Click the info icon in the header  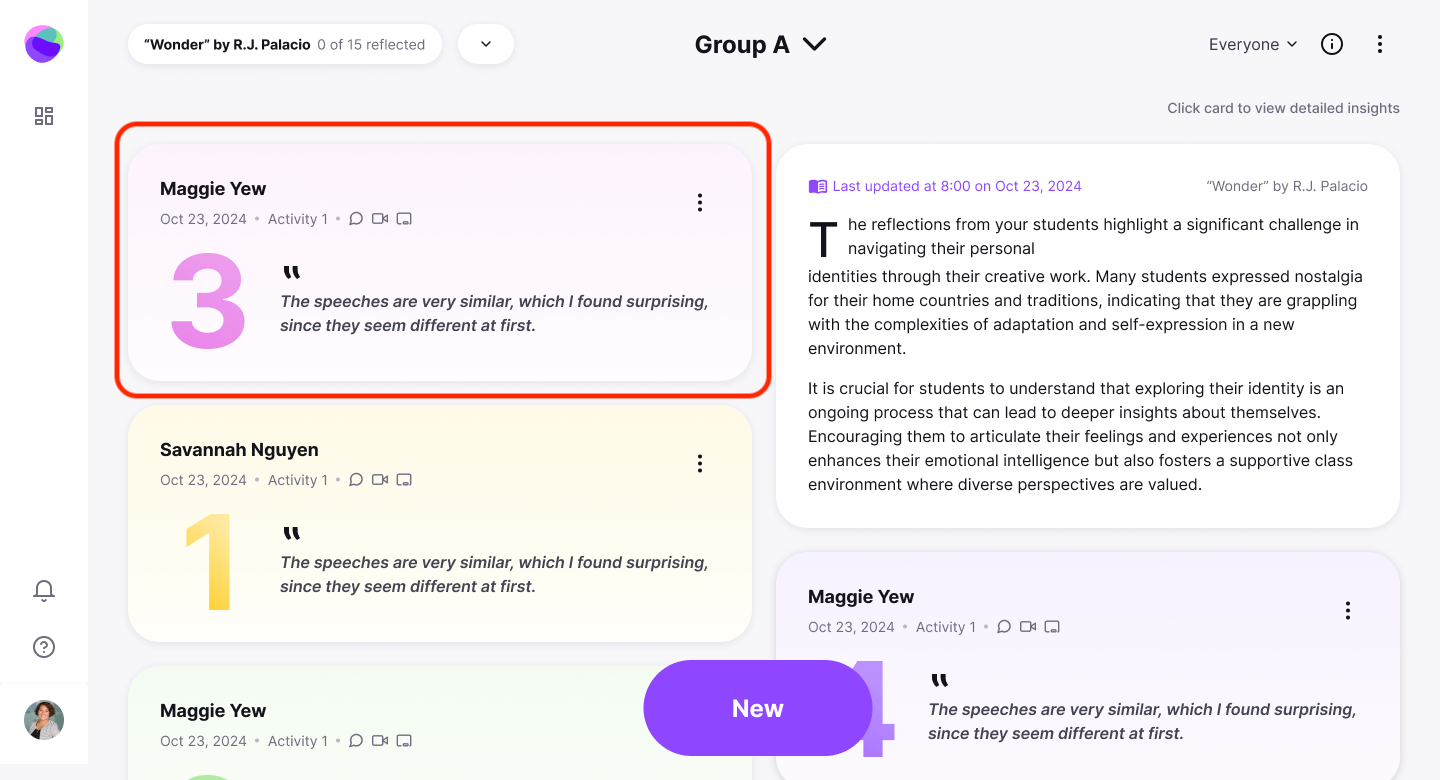point(1332,44)
